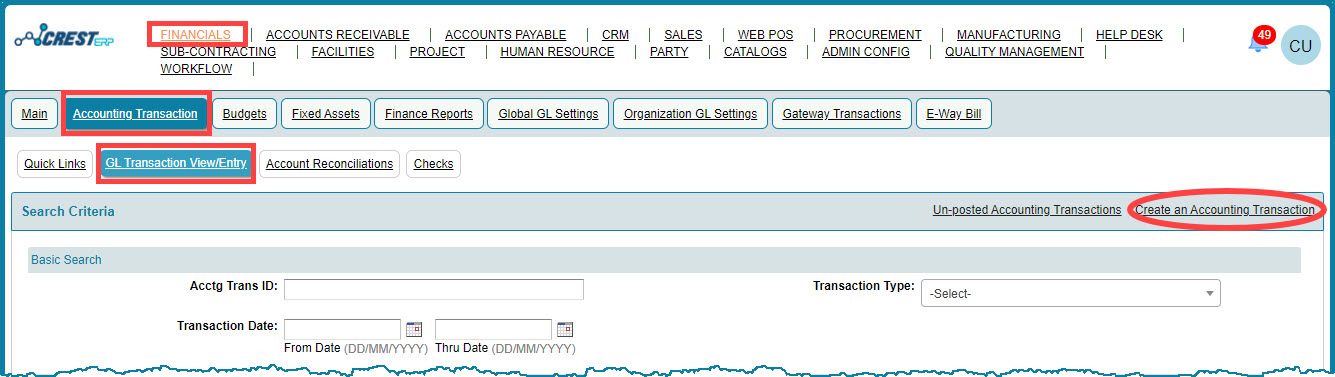
Task: Click the From Date input field
Action: [x=343, y=329]
